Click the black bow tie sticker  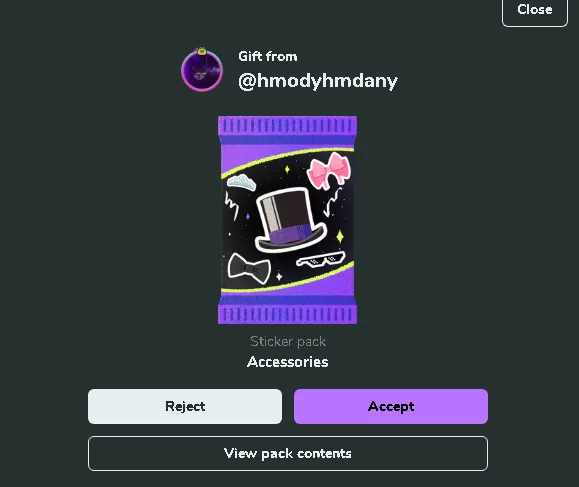(249, 271)
